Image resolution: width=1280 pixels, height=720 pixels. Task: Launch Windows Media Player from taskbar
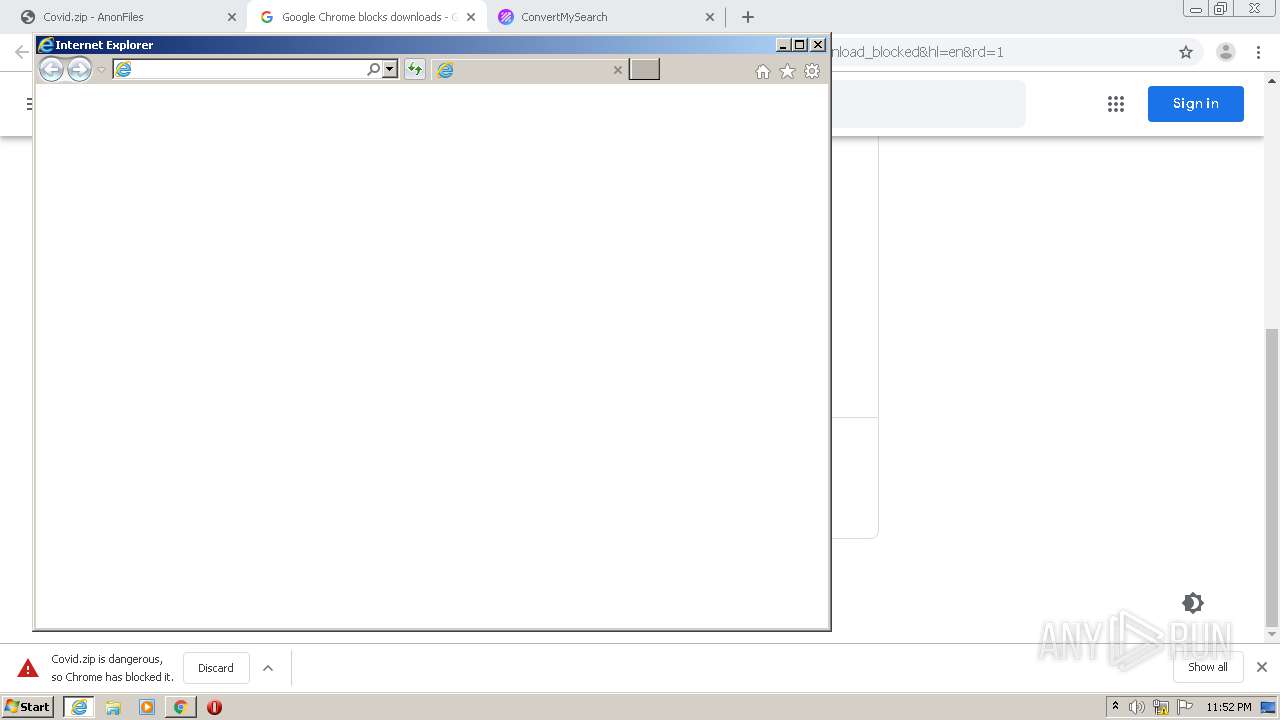pyautogui.click(x=147, y=707)
